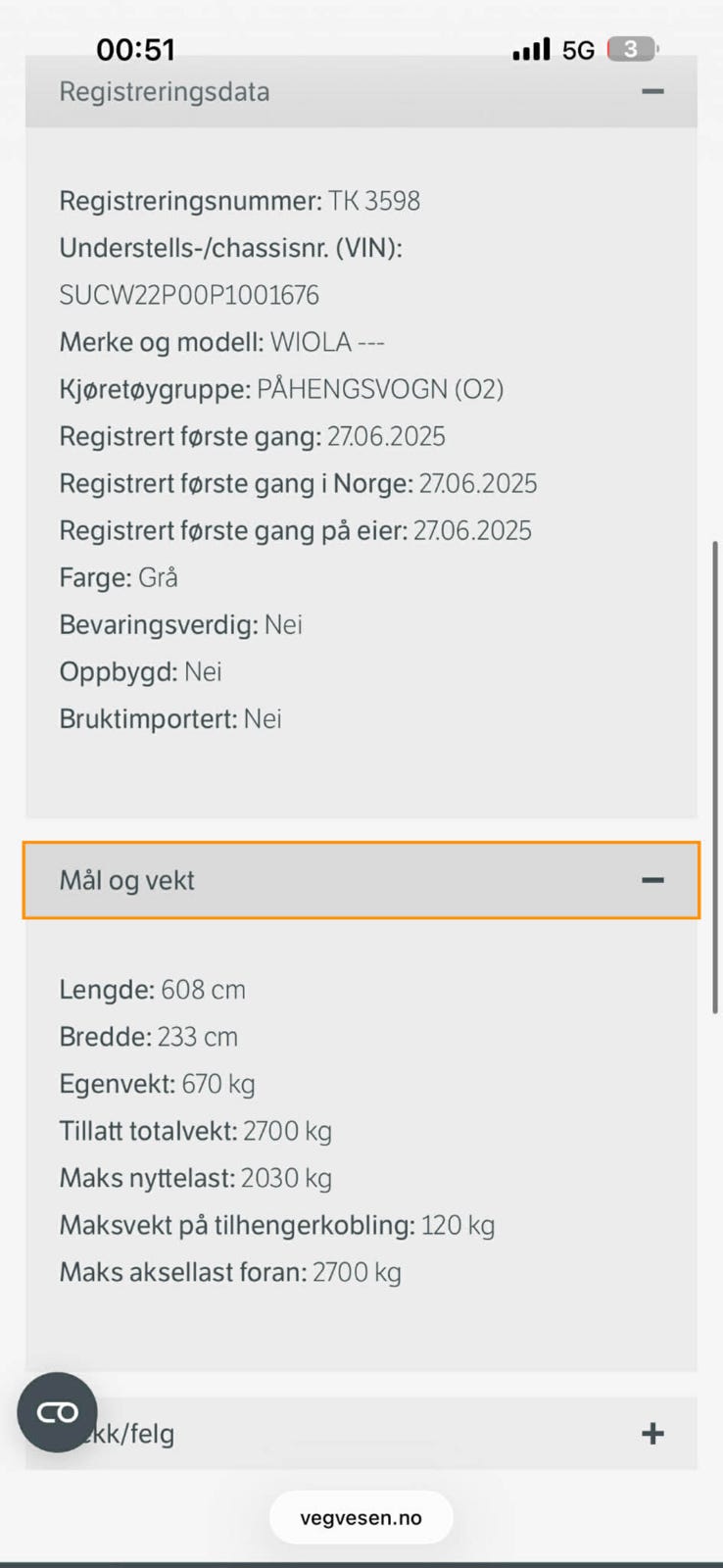Click the Registreringsnummer TK 3598 value
The width and height of the screenshot is (723, 1568).
[x=374, y=201]
